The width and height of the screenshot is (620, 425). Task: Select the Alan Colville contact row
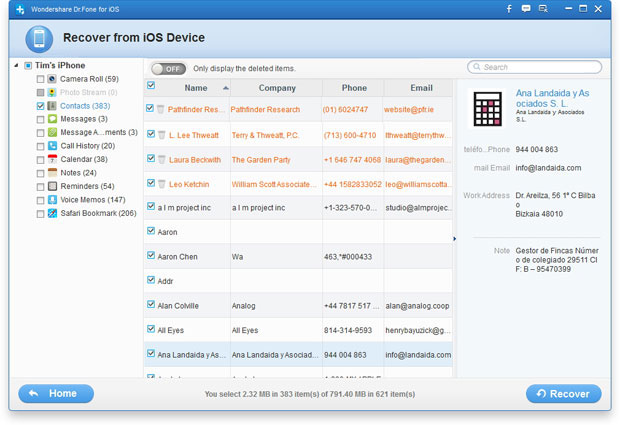[x=298, y=306]
